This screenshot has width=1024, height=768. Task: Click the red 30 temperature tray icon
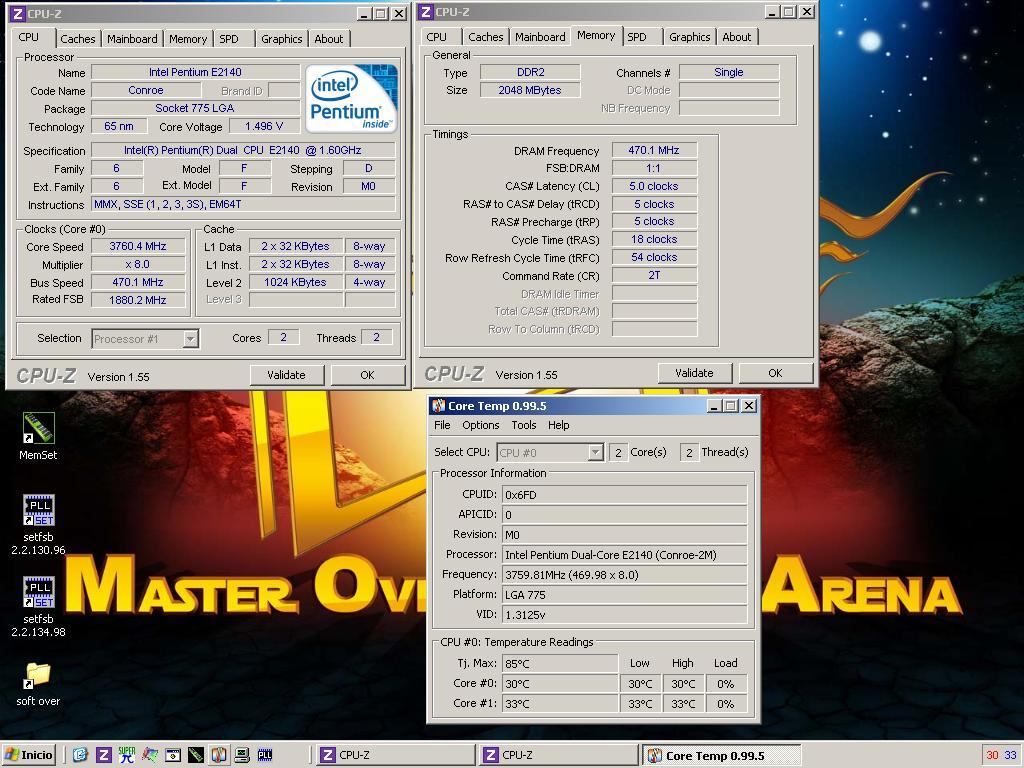pyautogui.click(x=992, y=755)
